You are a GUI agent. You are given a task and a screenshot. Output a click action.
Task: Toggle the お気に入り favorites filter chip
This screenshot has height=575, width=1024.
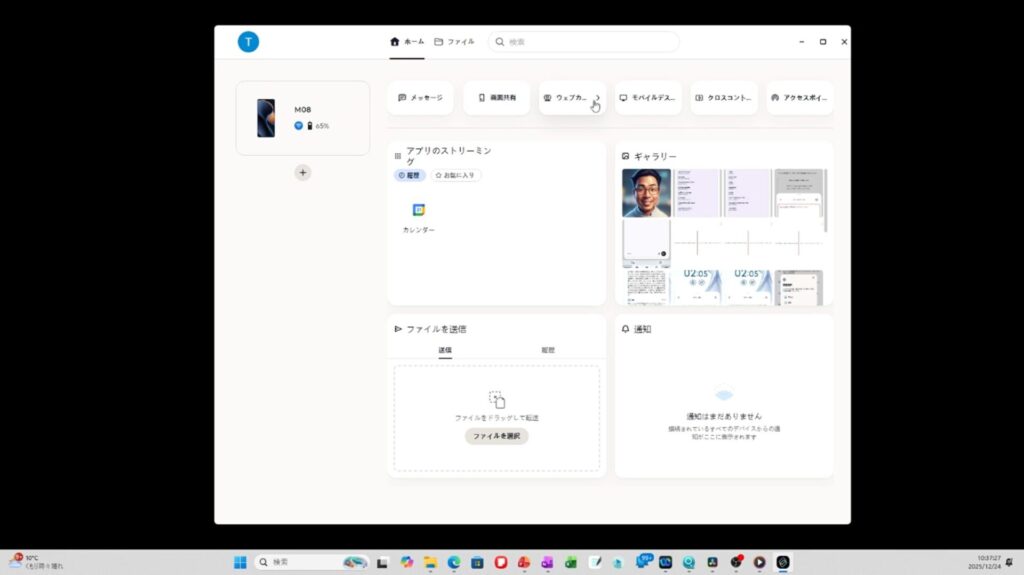coord(456,175)
